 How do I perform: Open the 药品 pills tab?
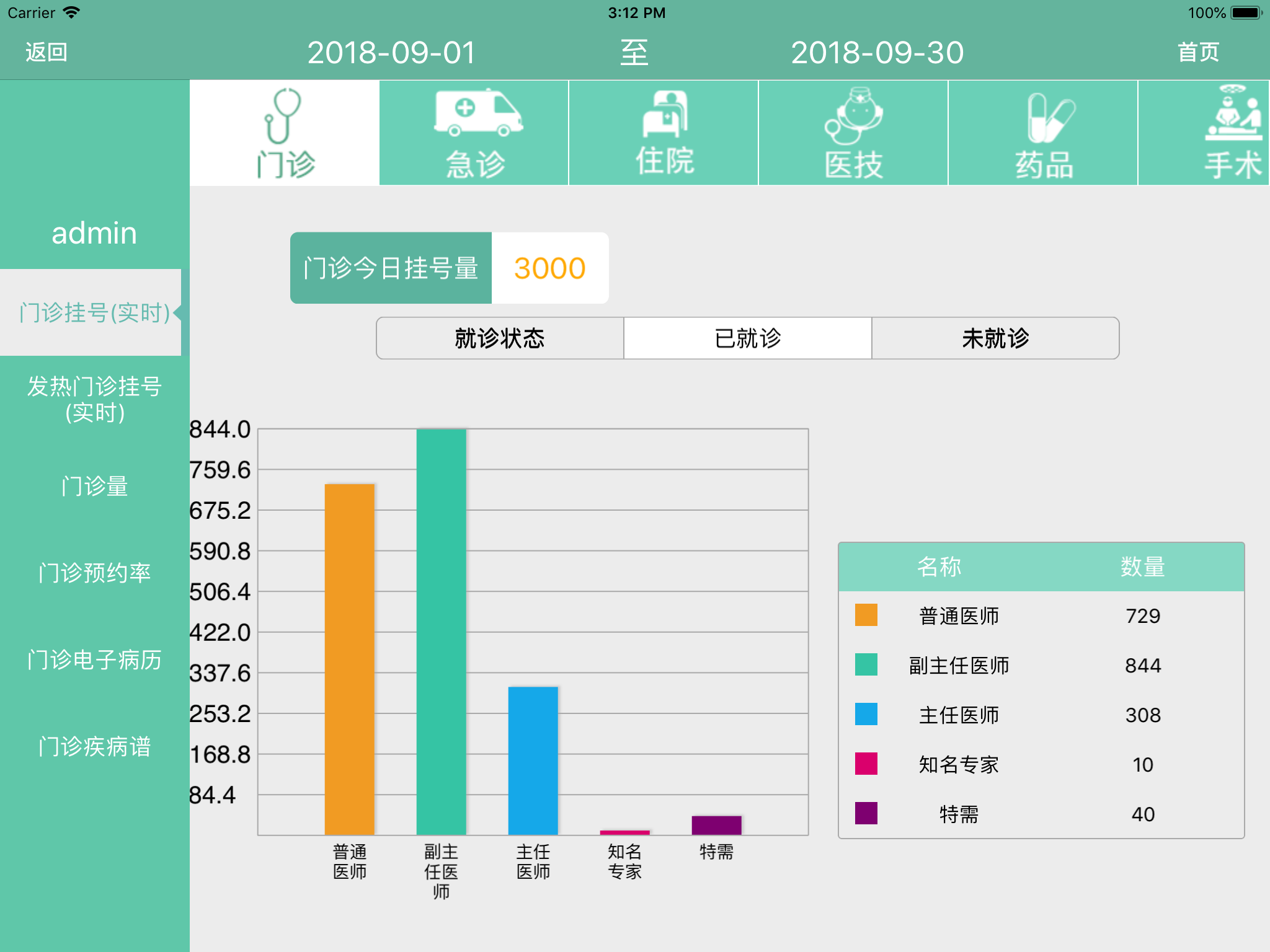click(x=1043, y=133)
